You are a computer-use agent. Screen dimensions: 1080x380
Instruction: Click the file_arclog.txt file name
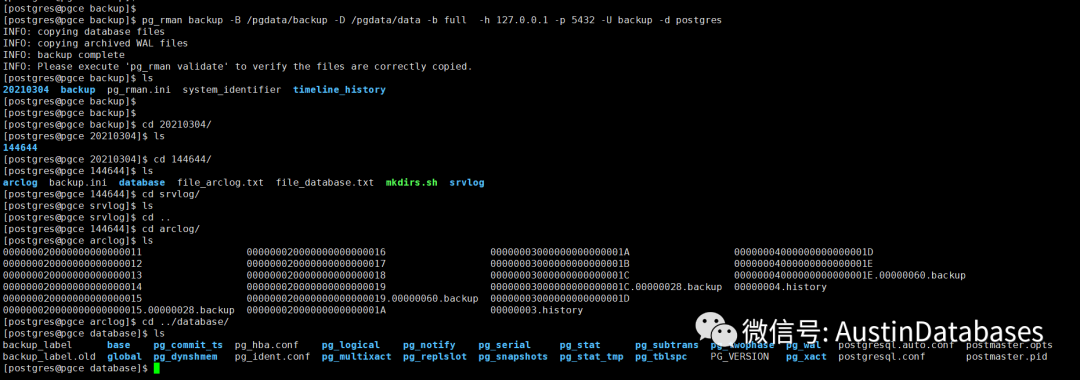pyautogui.click(x=220, y=183)
